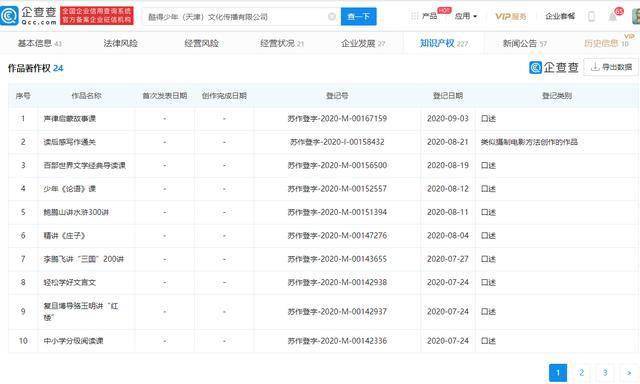Viewport: 640px width, 384px height.
Task: Select work name 精讲《庄子》
Action: click(x=64, y=235)
